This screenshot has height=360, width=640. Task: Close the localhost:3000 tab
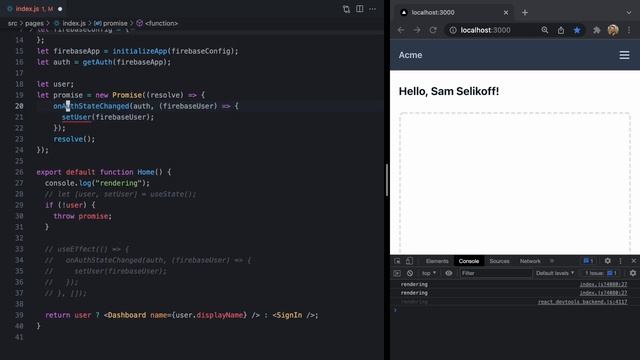506,13
